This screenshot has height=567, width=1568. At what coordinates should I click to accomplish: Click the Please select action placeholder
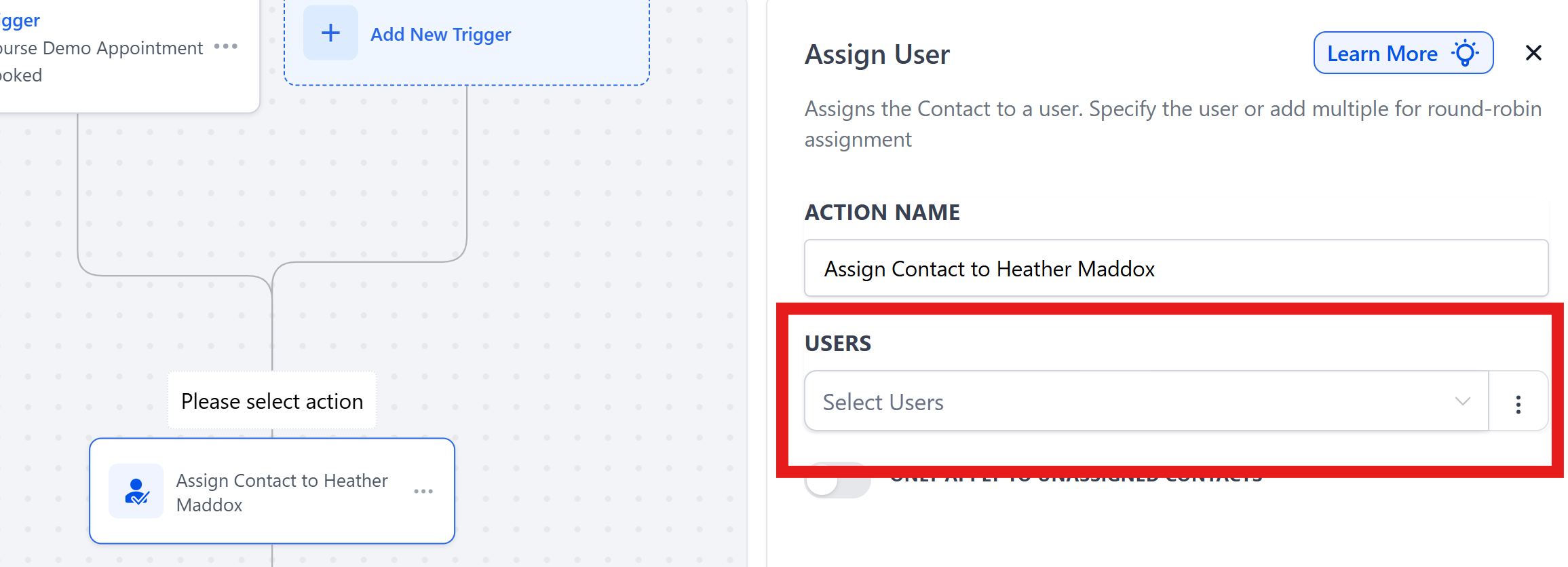click(x=271, y=401)
